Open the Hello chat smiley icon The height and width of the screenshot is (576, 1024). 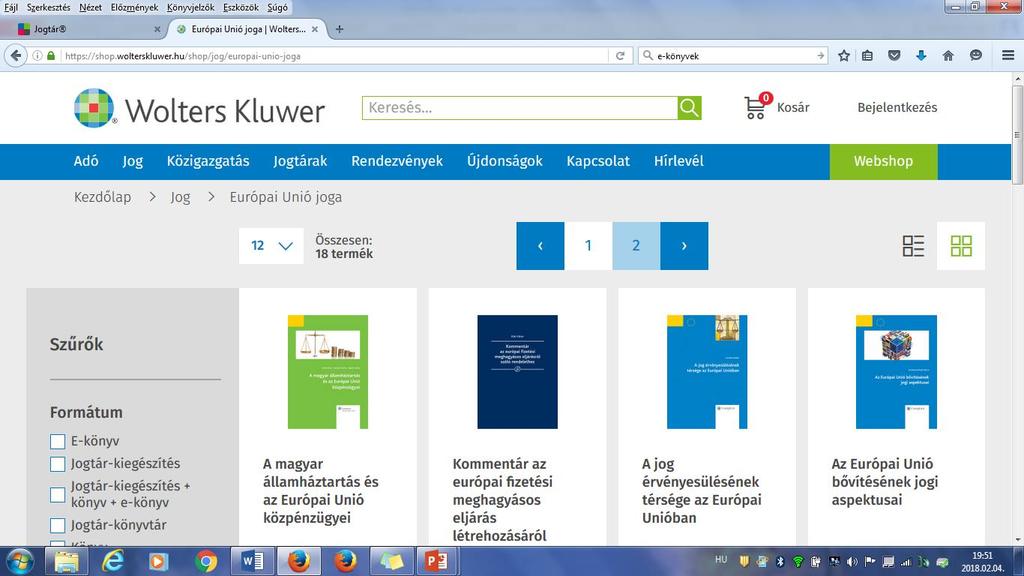point(976,56)
